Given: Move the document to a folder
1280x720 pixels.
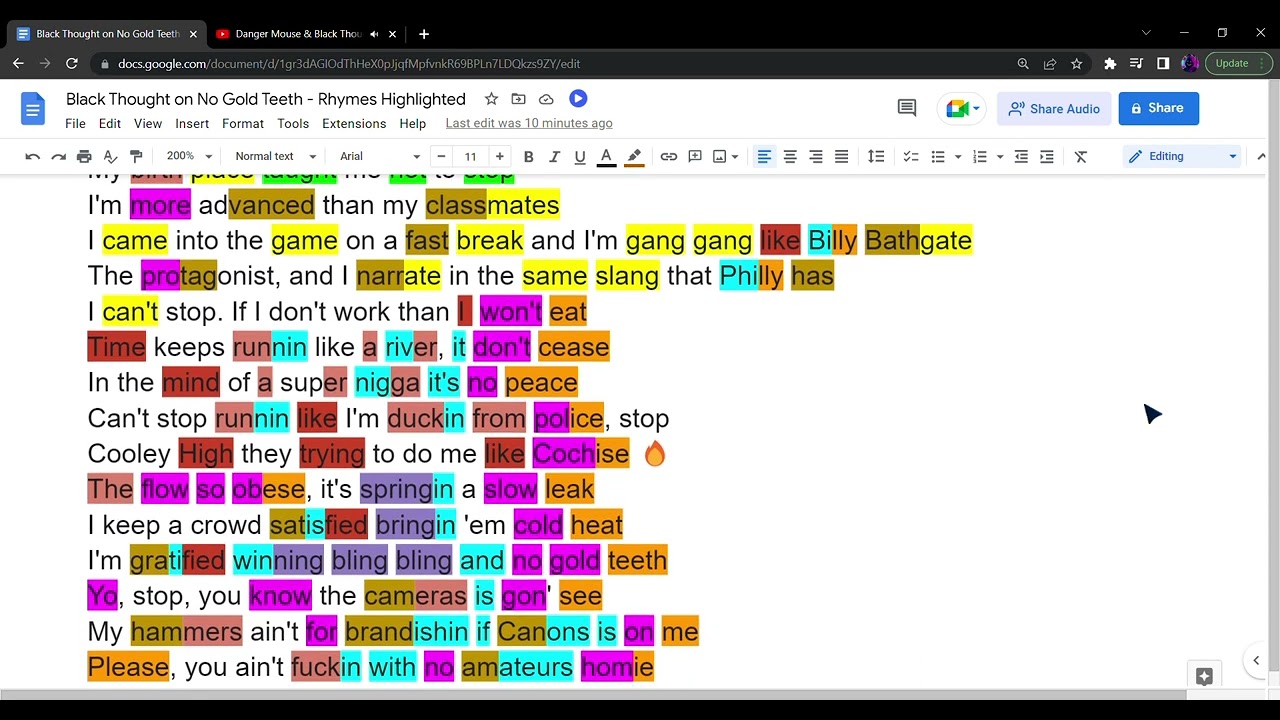Looking at the screenshot, I should 518,99.
